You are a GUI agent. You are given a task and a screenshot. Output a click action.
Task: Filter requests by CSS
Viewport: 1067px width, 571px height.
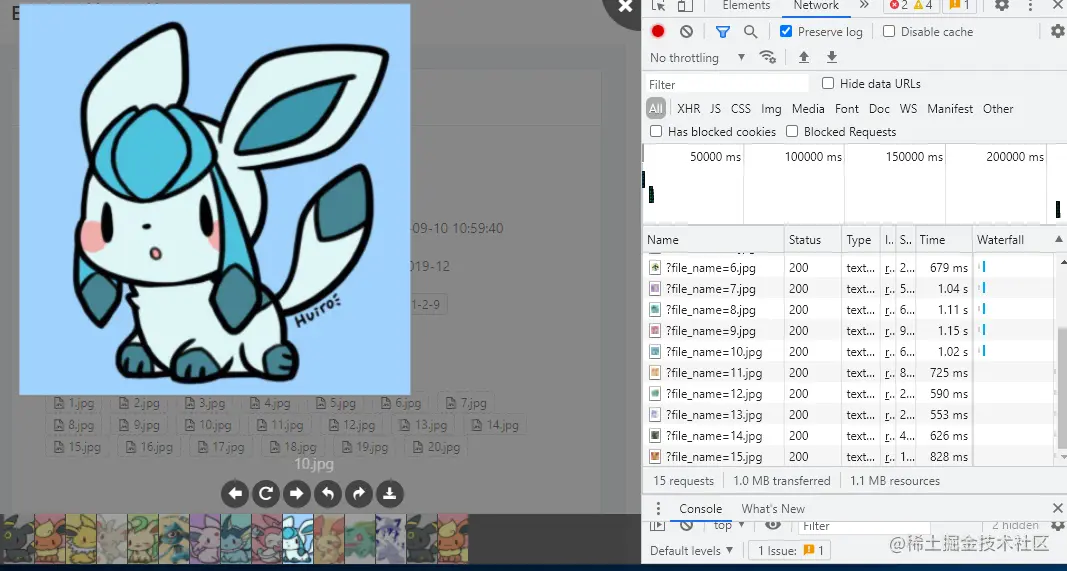click(741, 108)
